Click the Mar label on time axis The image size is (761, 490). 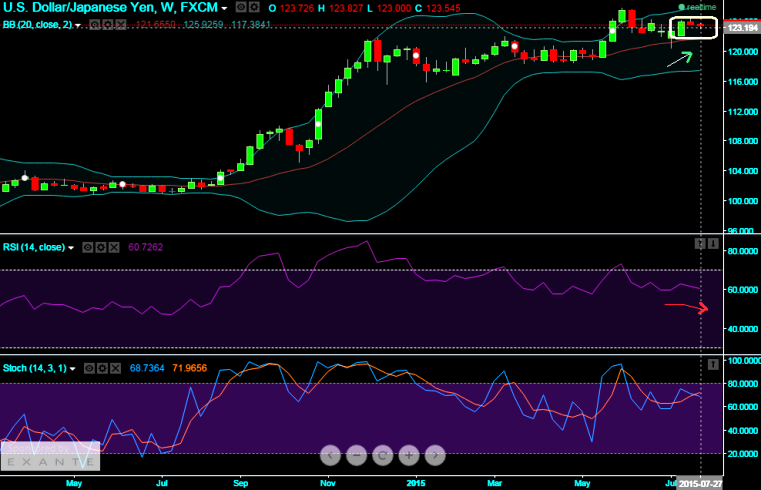coord(495,483)
